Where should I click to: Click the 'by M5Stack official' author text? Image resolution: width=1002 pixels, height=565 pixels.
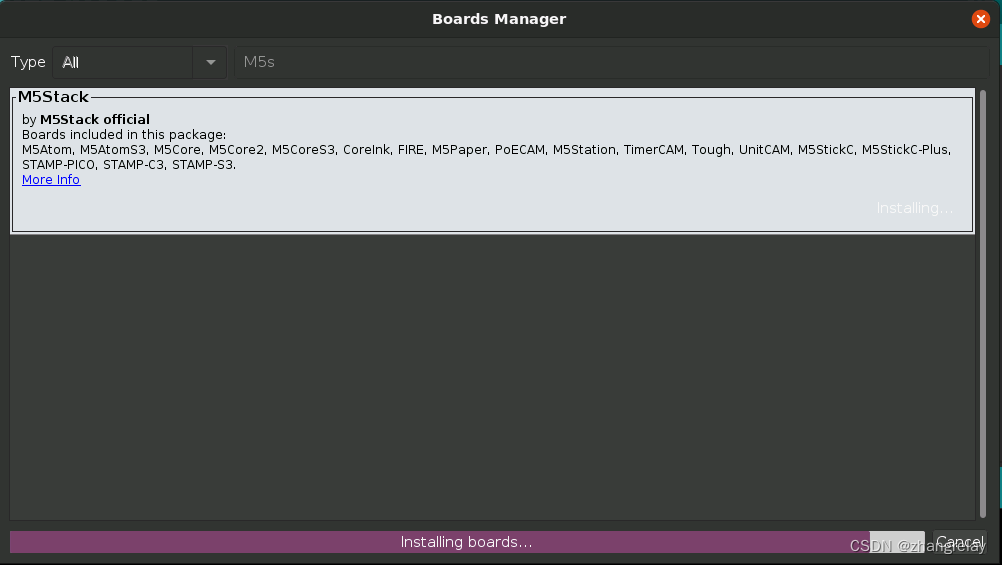86,120
